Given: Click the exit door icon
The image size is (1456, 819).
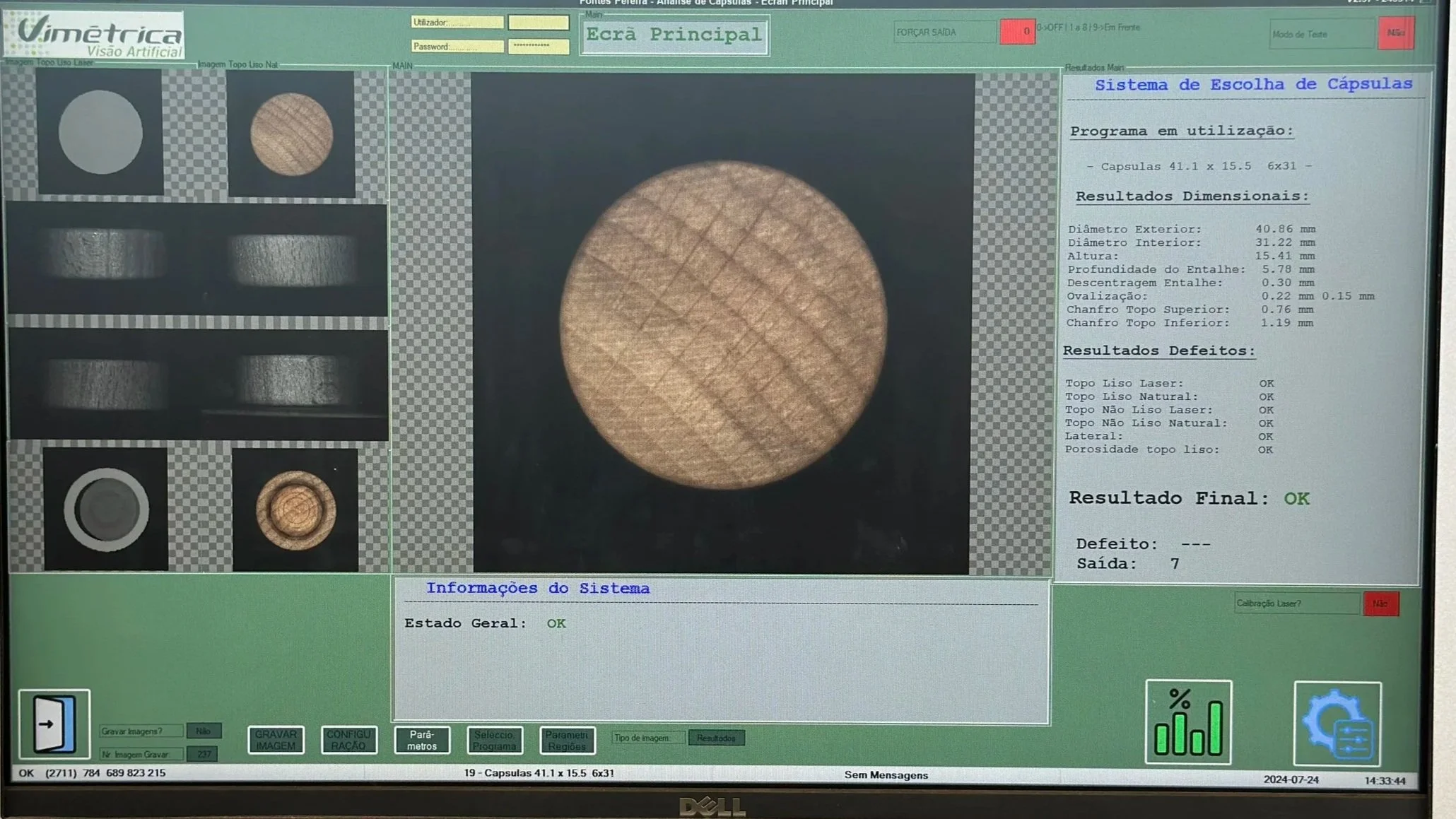Looking at the screenshot, I should tap(54, 724).
